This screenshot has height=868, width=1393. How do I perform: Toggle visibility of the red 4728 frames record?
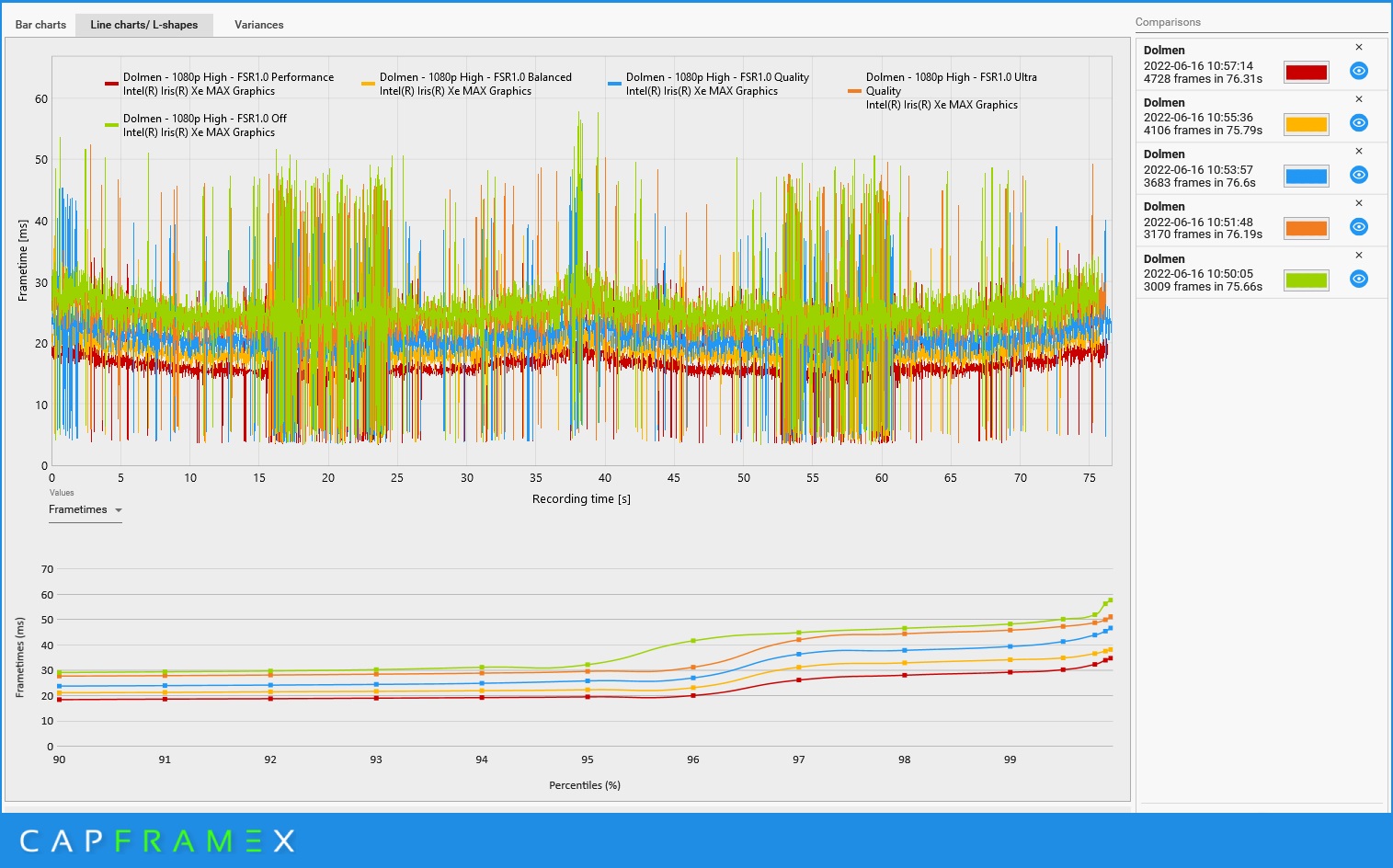click(1358, 71)
